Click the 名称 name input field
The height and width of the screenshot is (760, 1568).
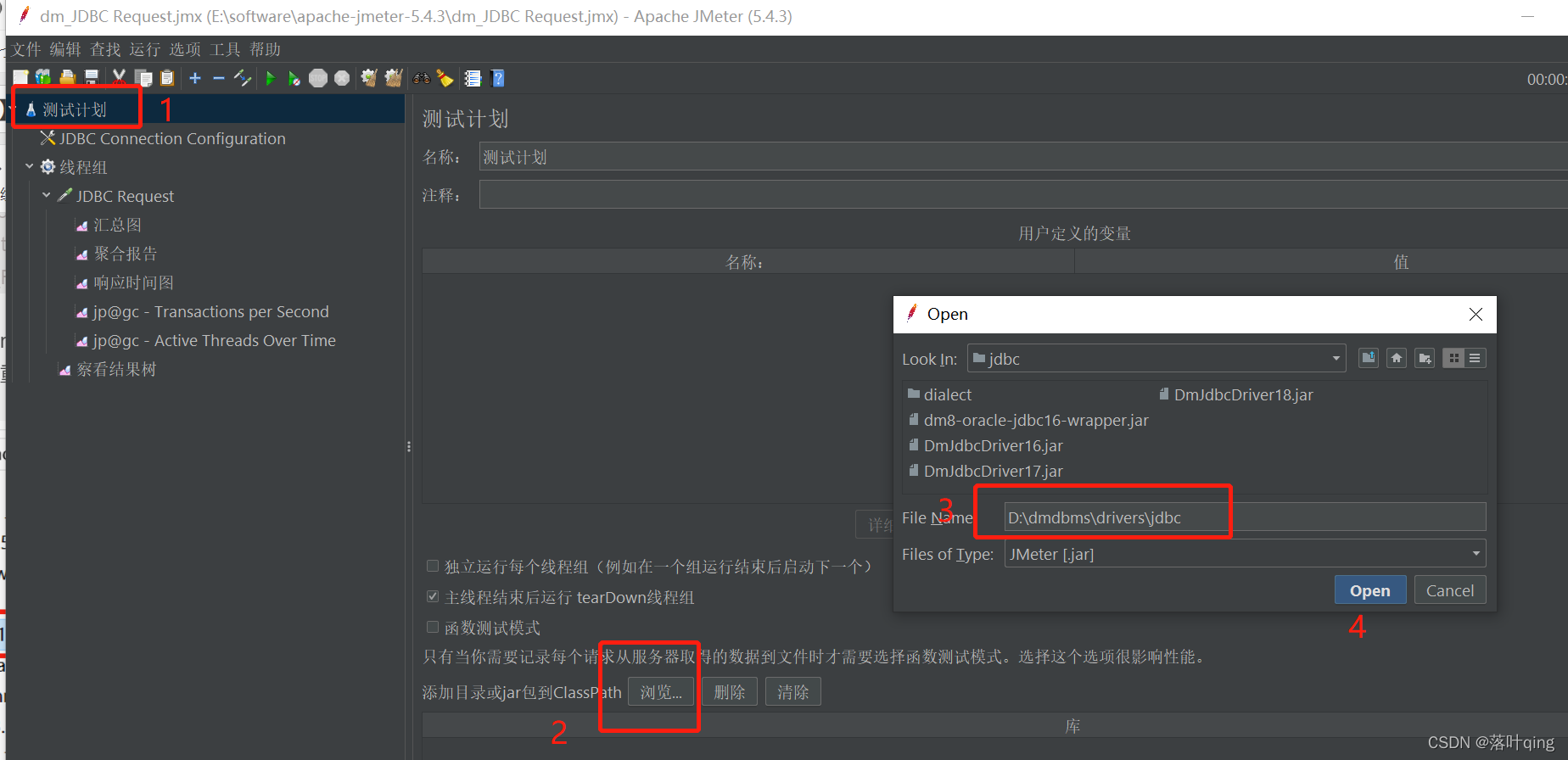point(1023,157)
